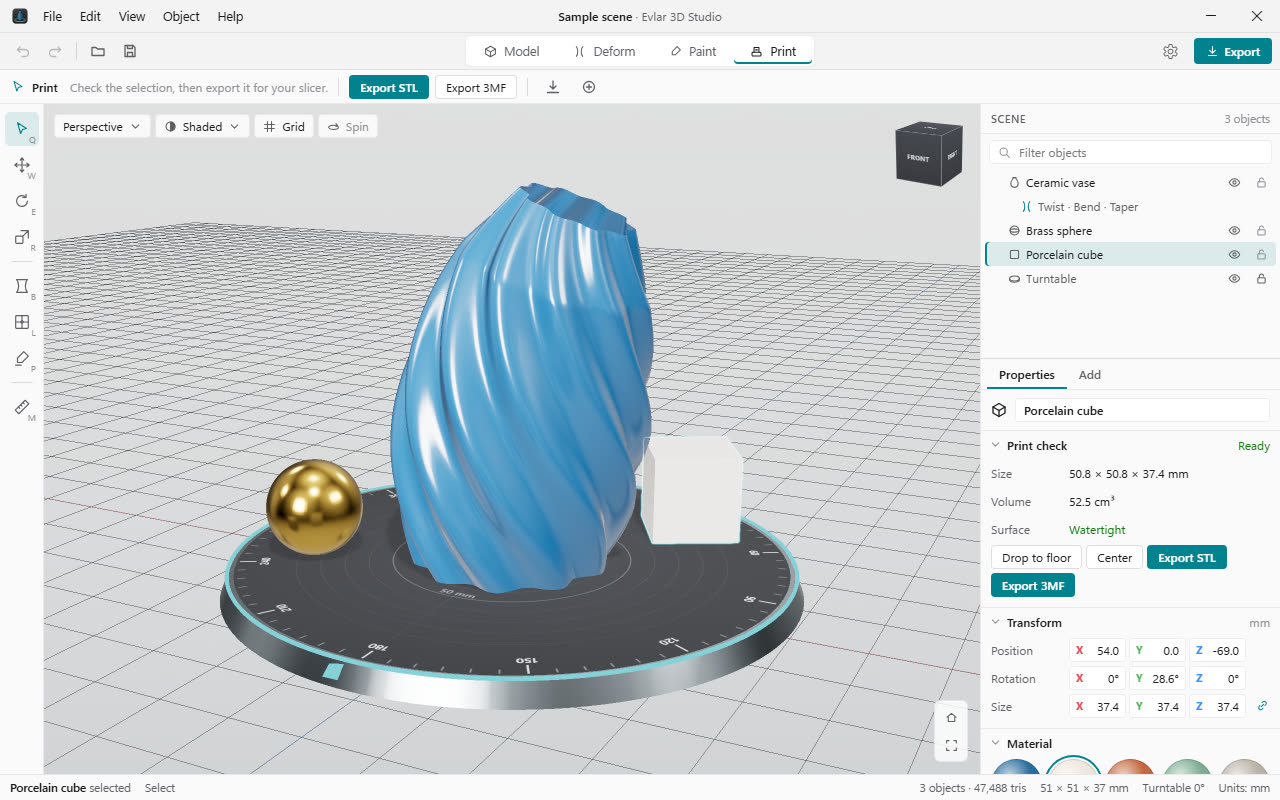The height and width of the screenshot is (800, 1280).
Task: Toggle the viewport Grid
Action: (x=284, y=127)
